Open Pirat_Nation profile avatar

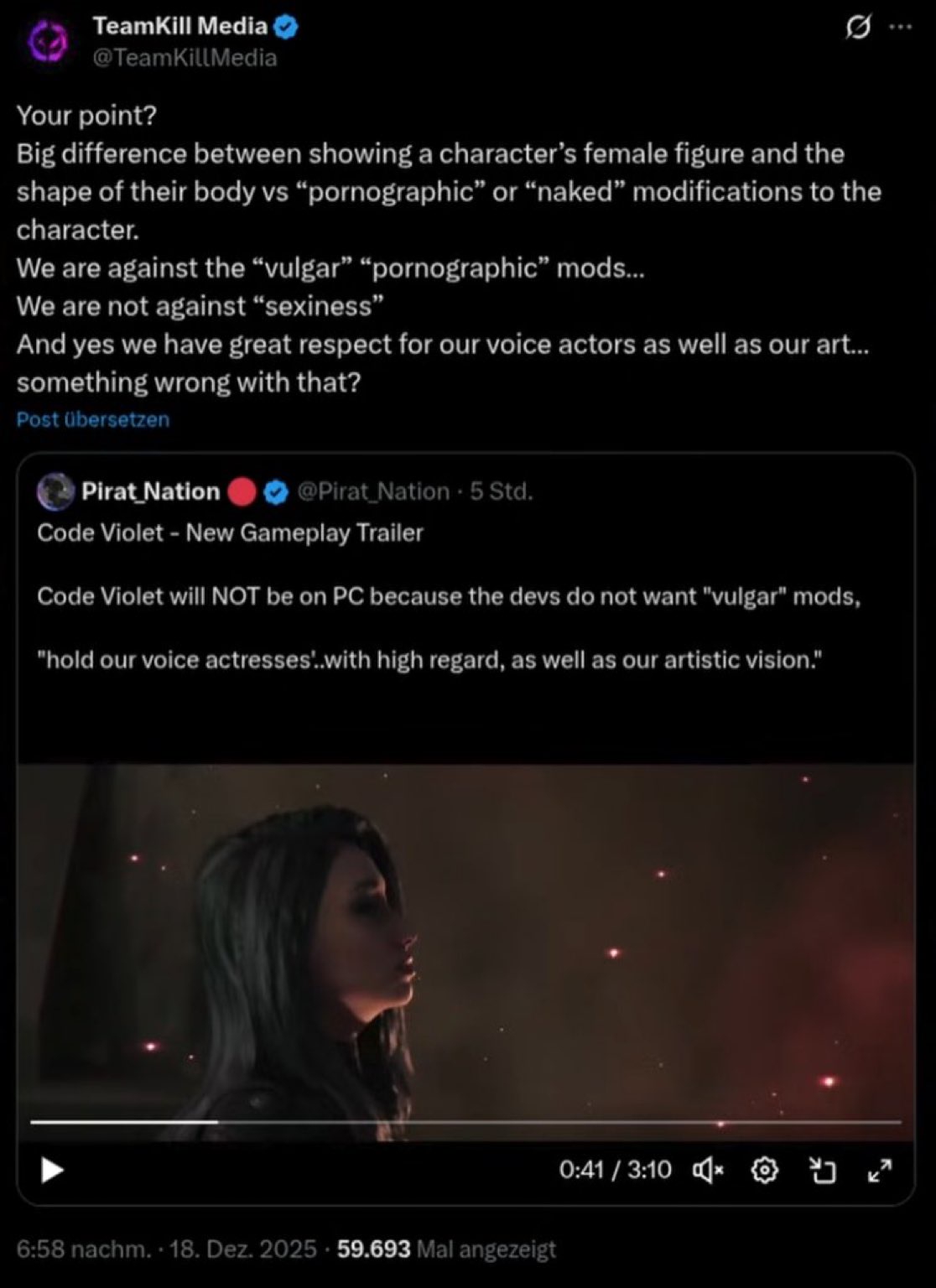55,491
